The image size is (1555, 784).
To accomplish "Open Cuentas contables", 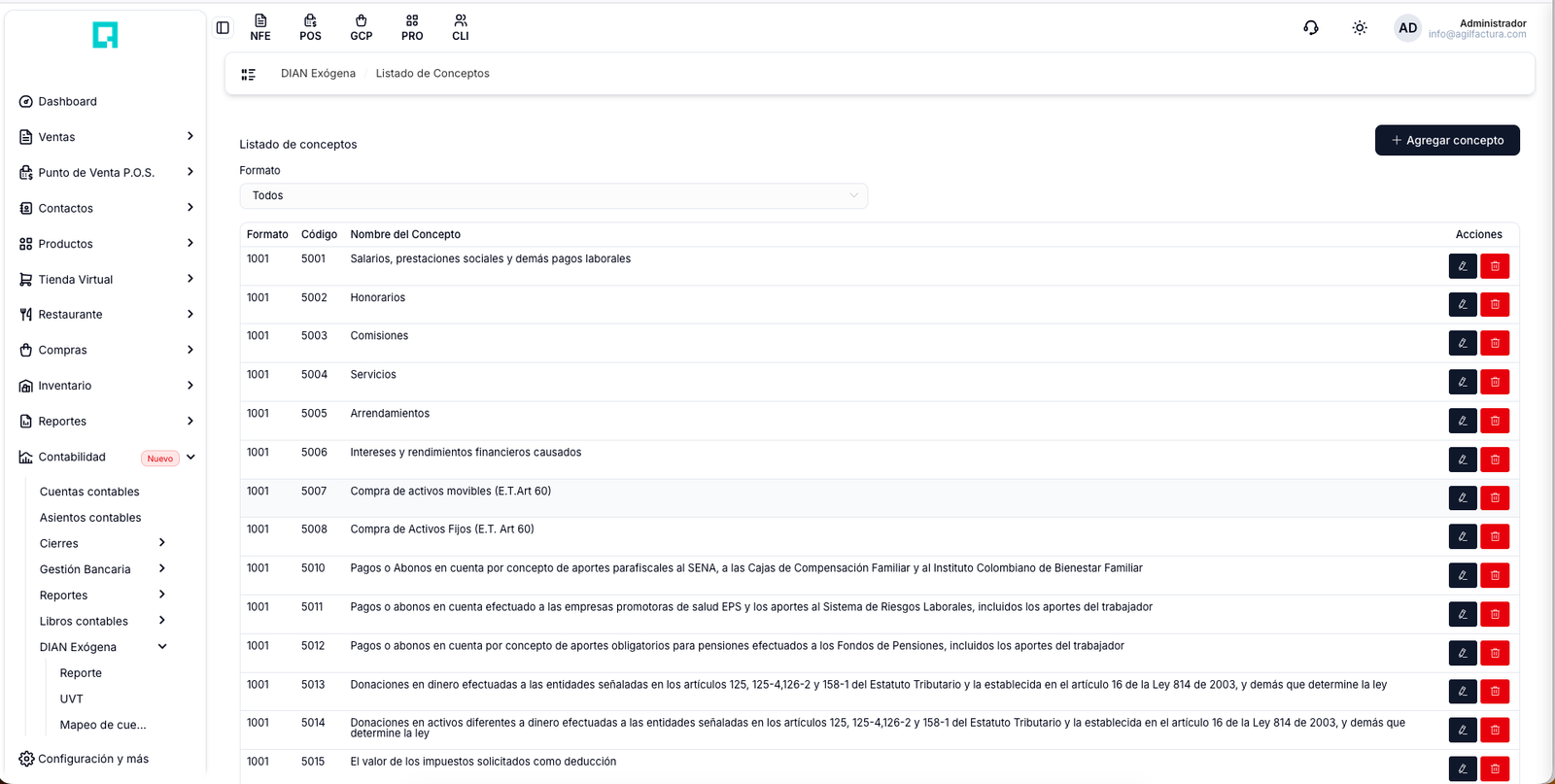I will [89, 492].
